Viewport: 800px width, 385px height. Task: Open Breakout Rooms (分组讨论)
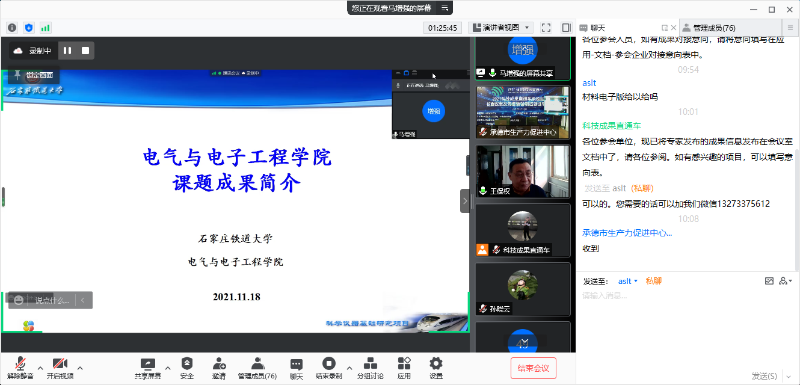(371, 368)
